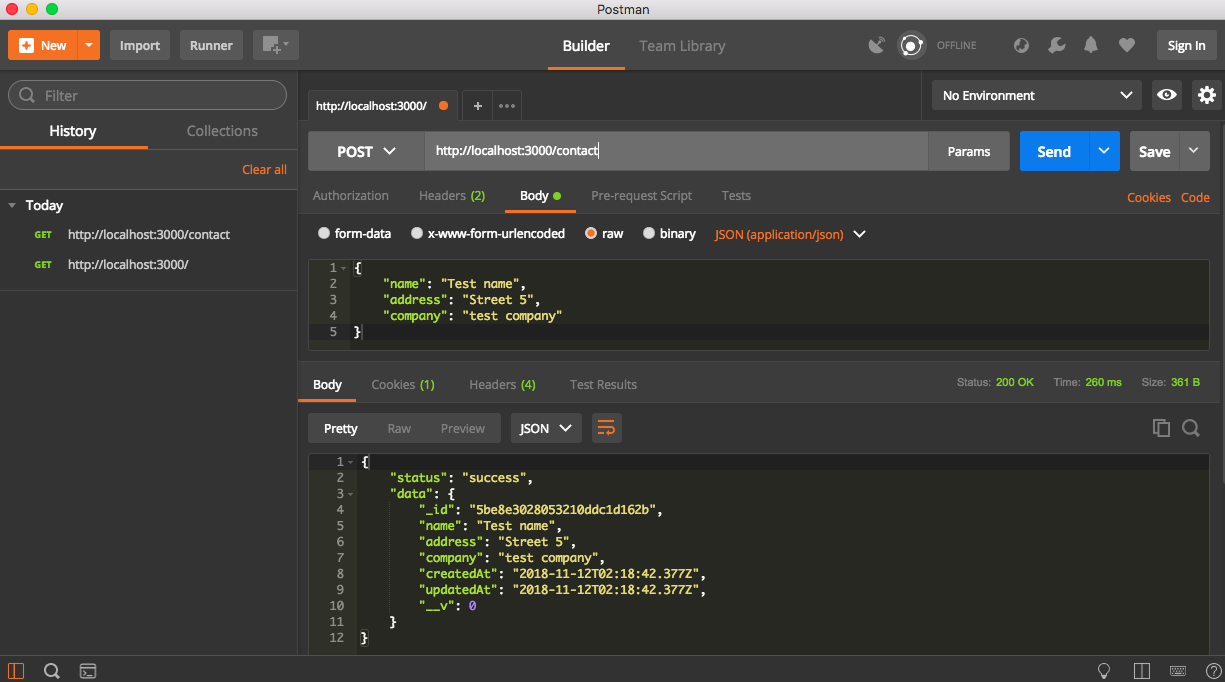The width and height of the screenshot is (1225, 682).
Task: Expand the No Environment selector
Action: [x=1036, y=96]
